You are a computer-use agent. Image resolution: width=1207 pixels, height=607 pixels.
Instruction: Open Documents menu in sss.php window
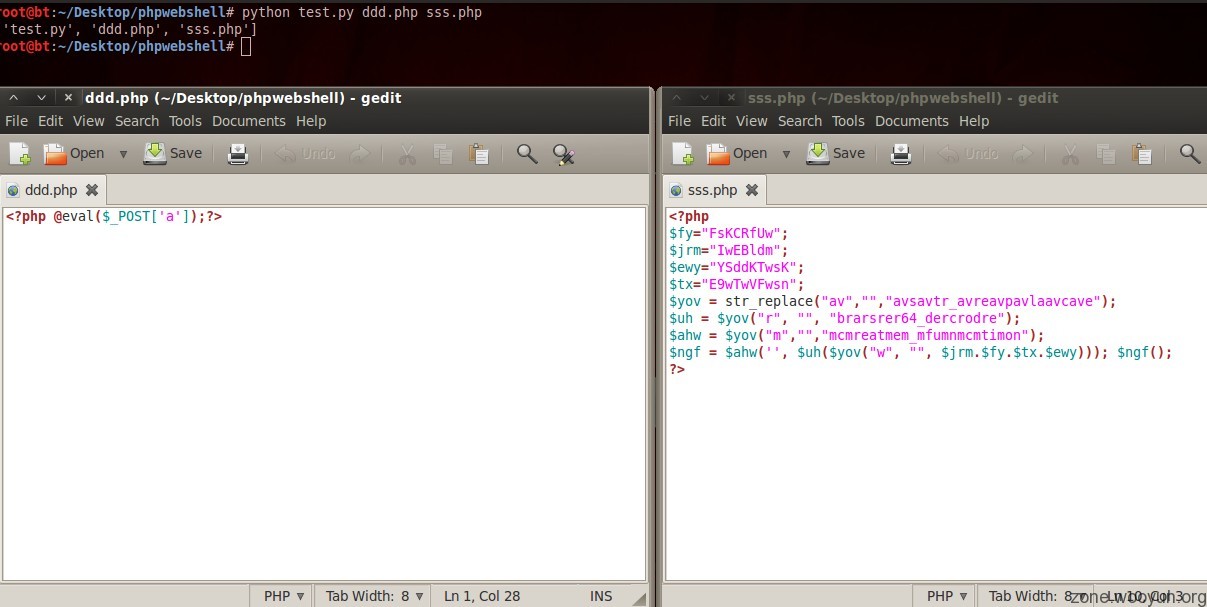click(x=912, y=121)
